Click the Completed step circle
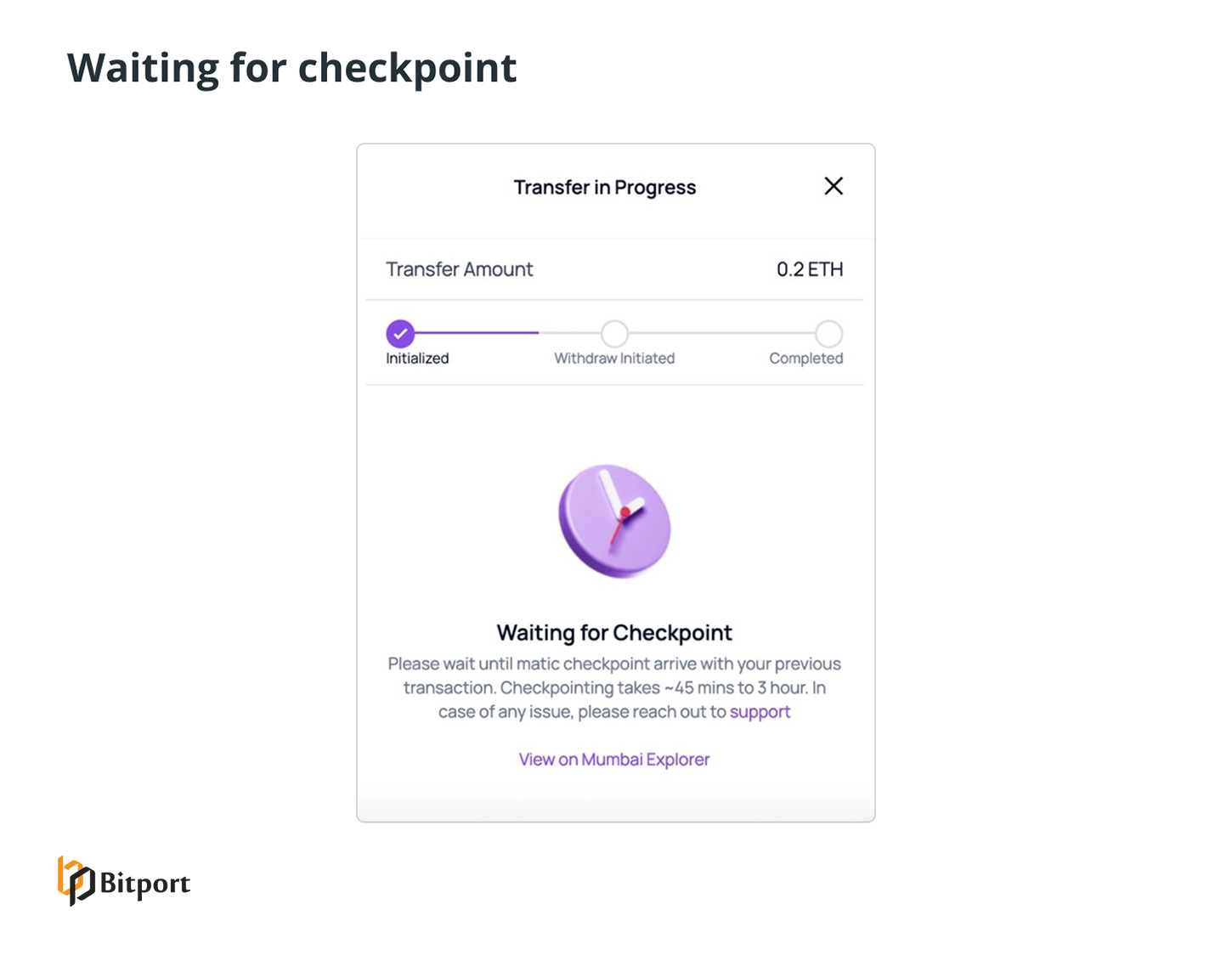This screenshot has height=955, width=1232. click(828, 334)
